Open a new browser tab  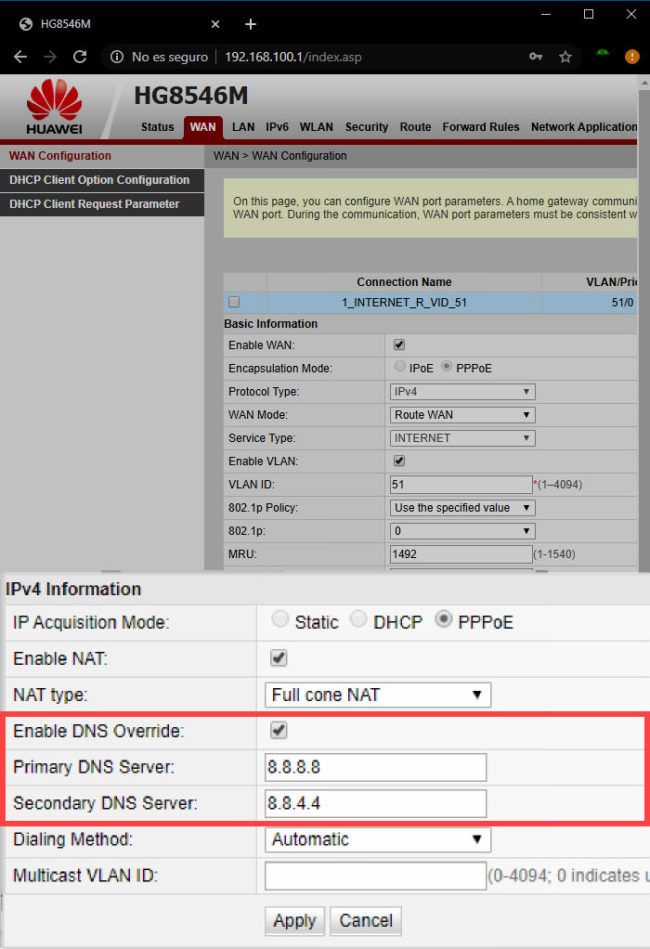251,24
